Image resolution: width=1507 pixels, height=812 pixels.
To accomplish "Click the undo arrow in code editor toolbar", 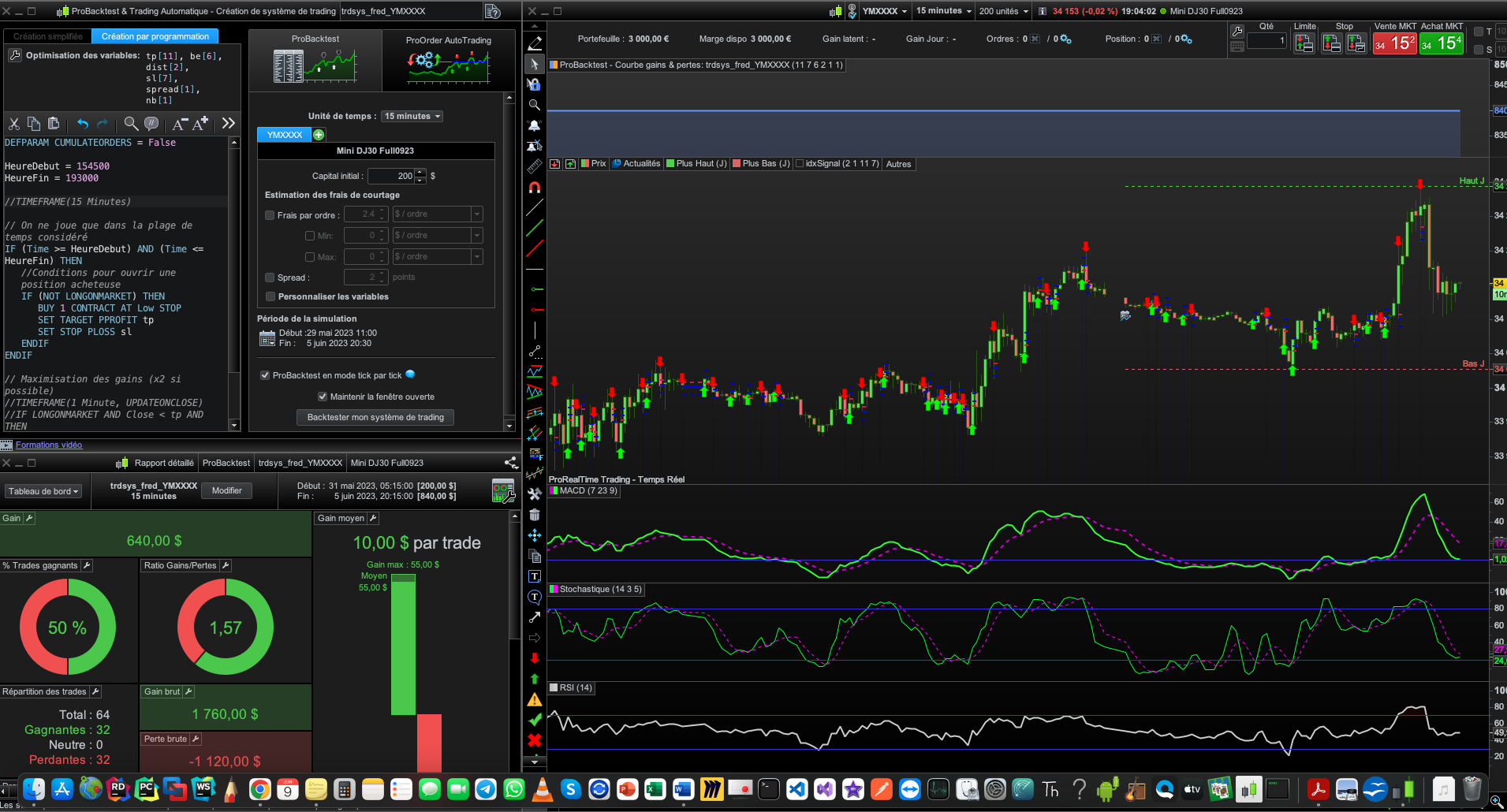I will point(83,124).
